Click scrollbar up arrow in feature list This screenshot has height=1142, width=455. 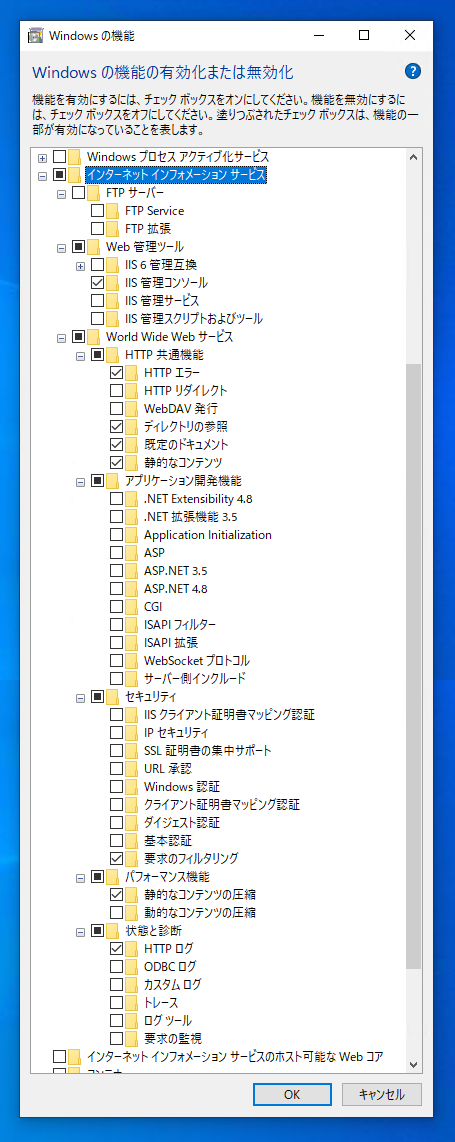pyautogui.click(x=414, y=157)
